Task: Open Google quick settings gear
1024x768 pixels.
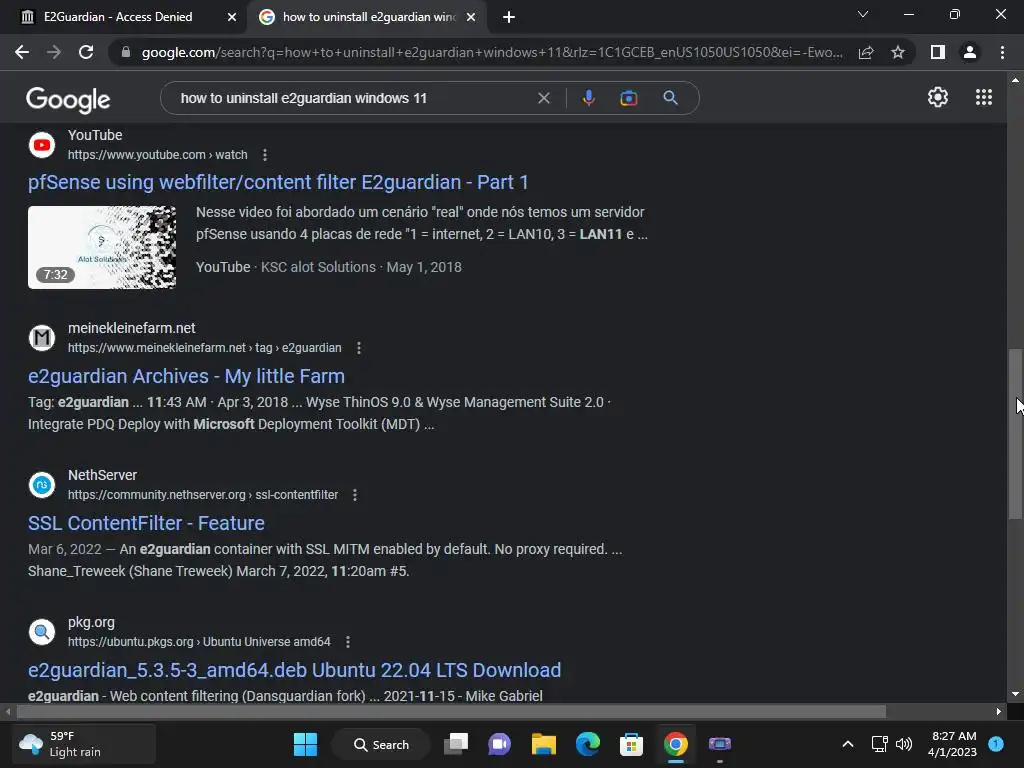Action: point(938,97)
